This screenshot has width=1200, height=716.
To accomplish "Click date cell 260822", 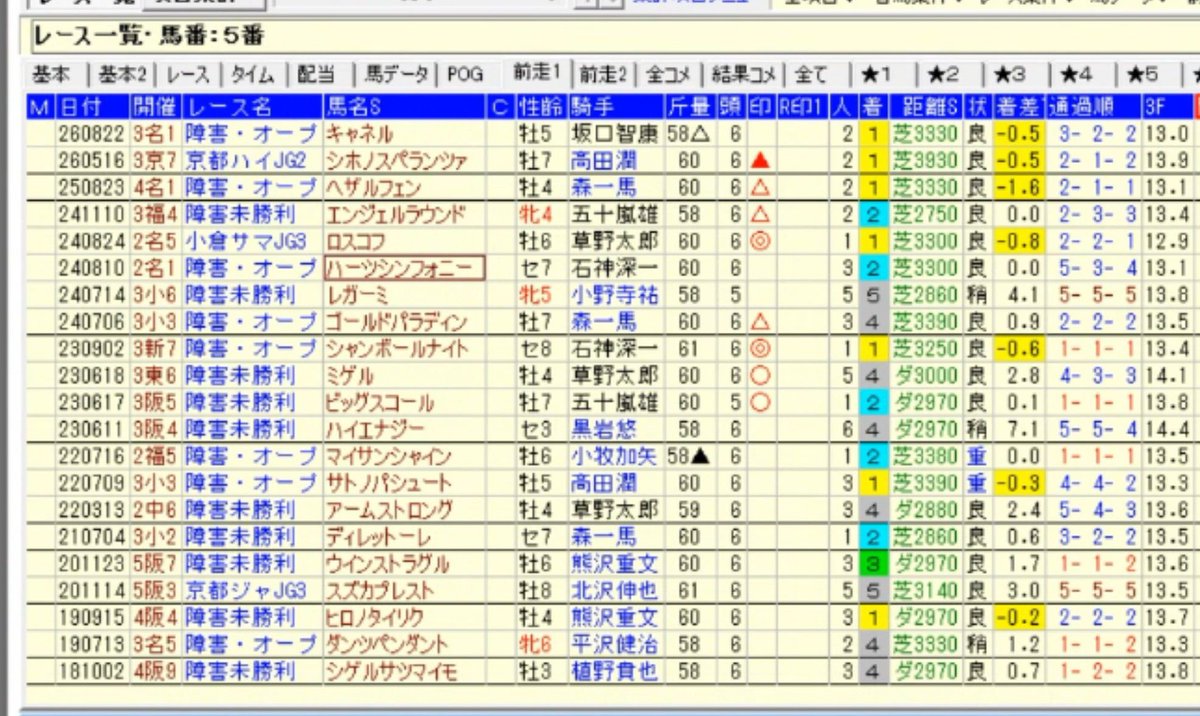I will (x=92, y=134).
